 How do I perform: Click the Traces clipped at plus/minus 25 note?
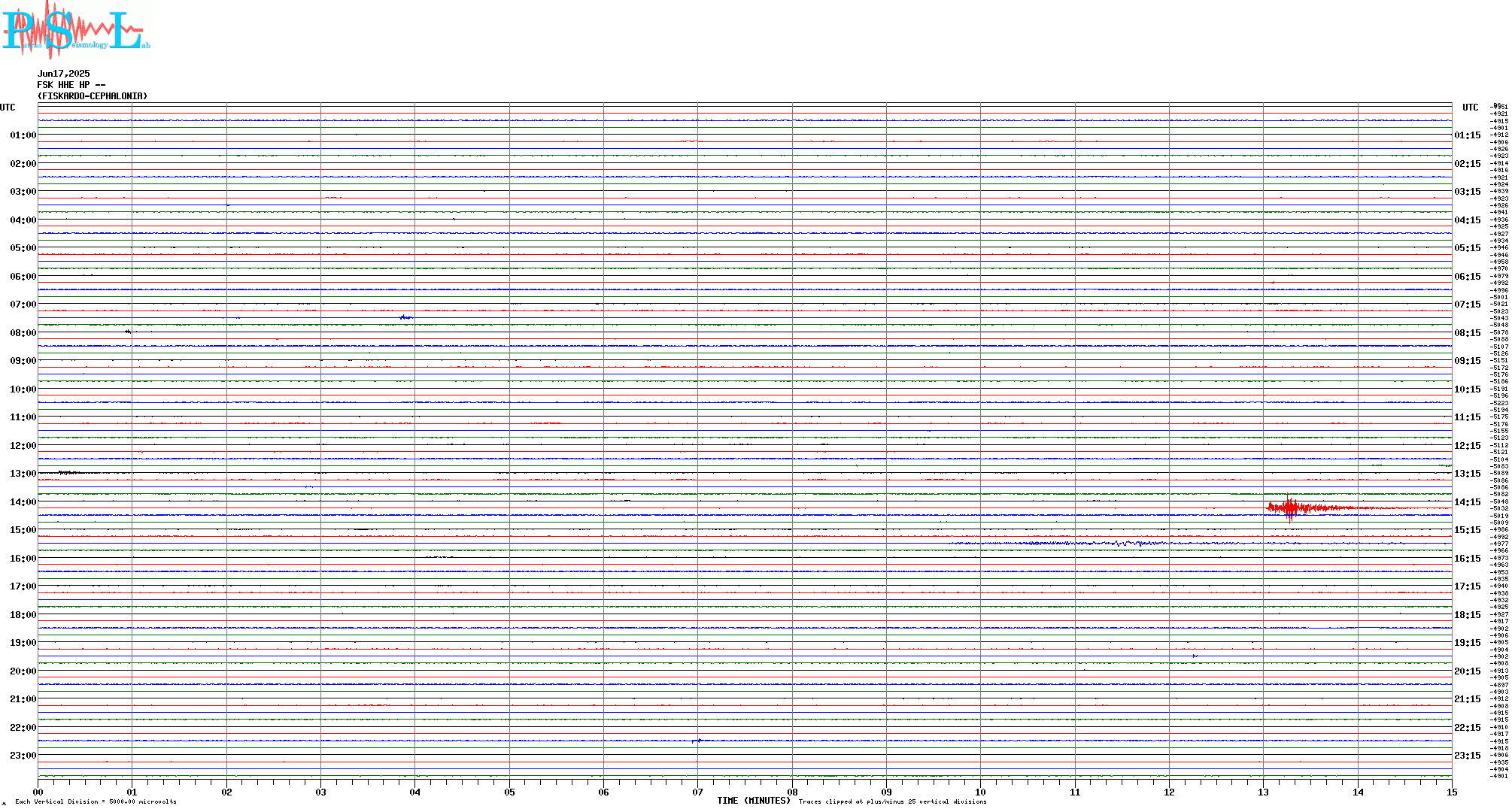click(x=893, y=801)
